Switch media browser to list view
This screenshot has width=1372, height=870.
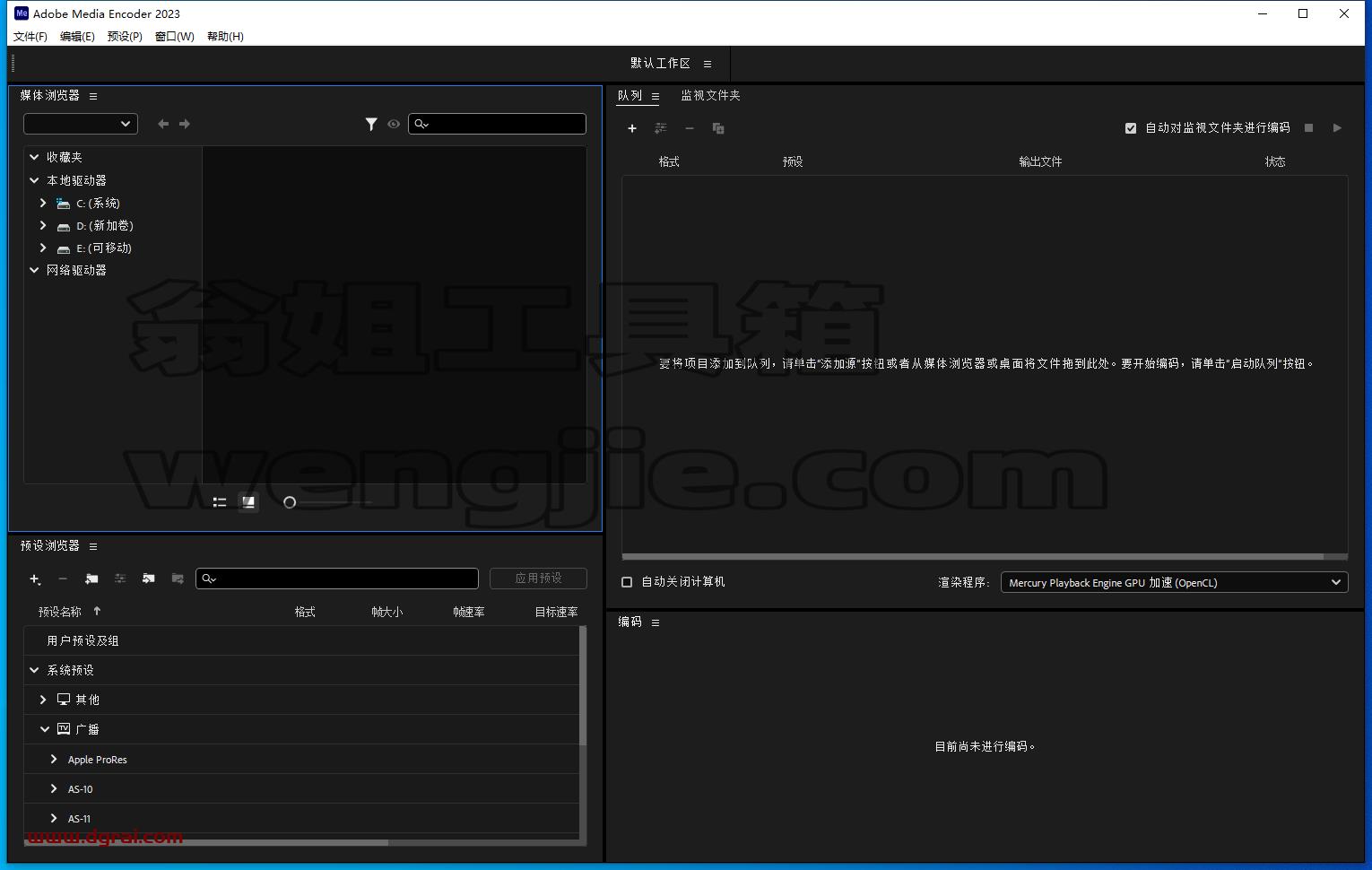click(x=220, y=502)
